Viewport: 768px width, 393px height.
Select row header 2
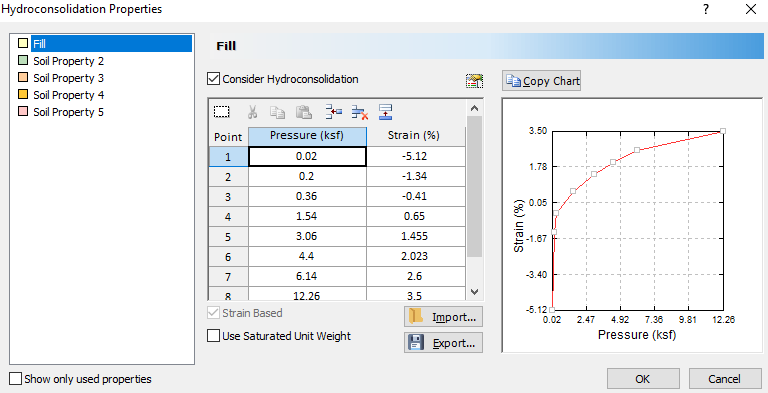[x=228, y=176]
